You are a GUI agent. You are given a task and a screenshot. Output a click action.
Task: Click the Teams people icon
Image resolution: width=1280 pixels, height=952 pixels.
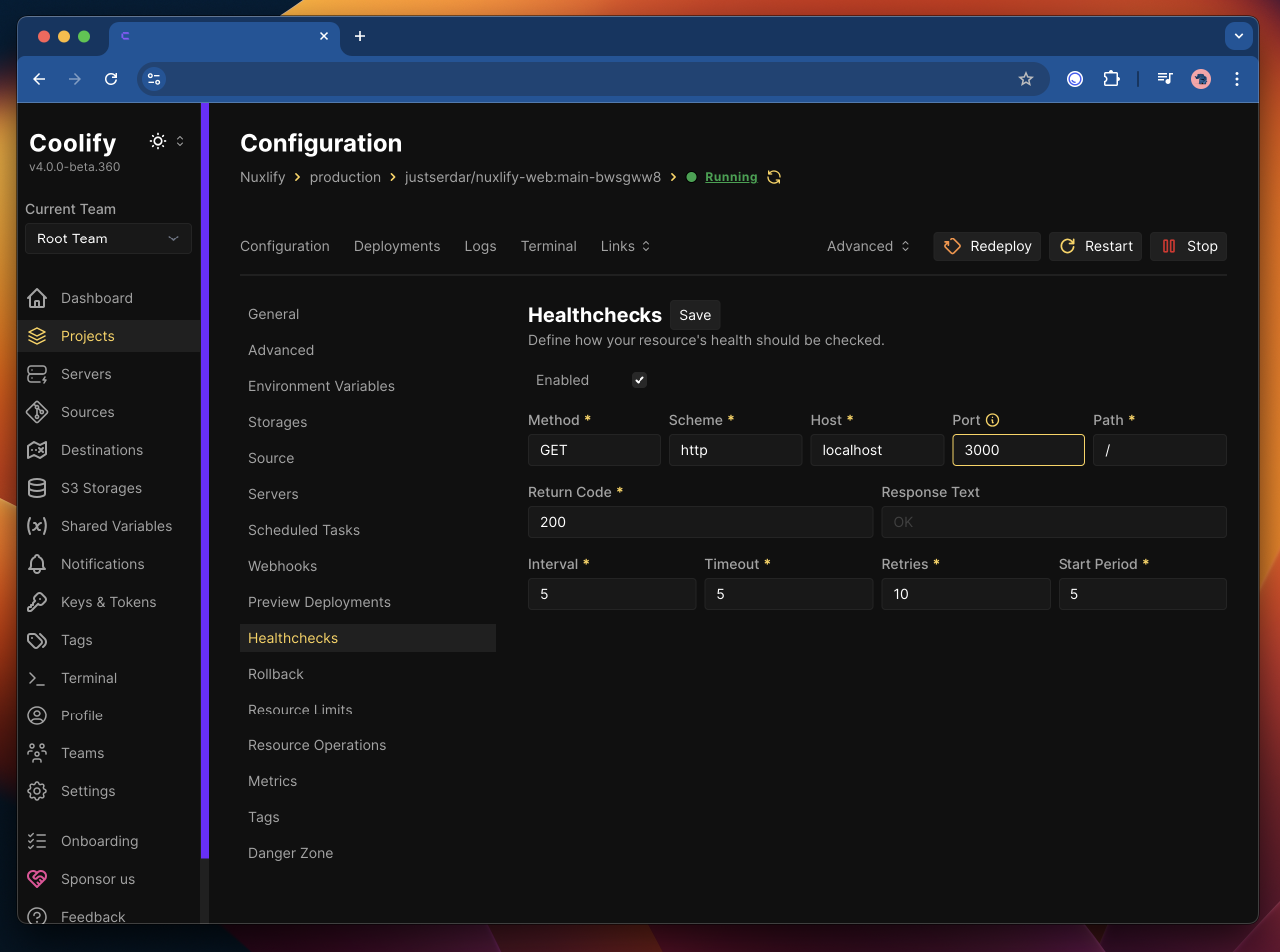[x=37, y=753]
